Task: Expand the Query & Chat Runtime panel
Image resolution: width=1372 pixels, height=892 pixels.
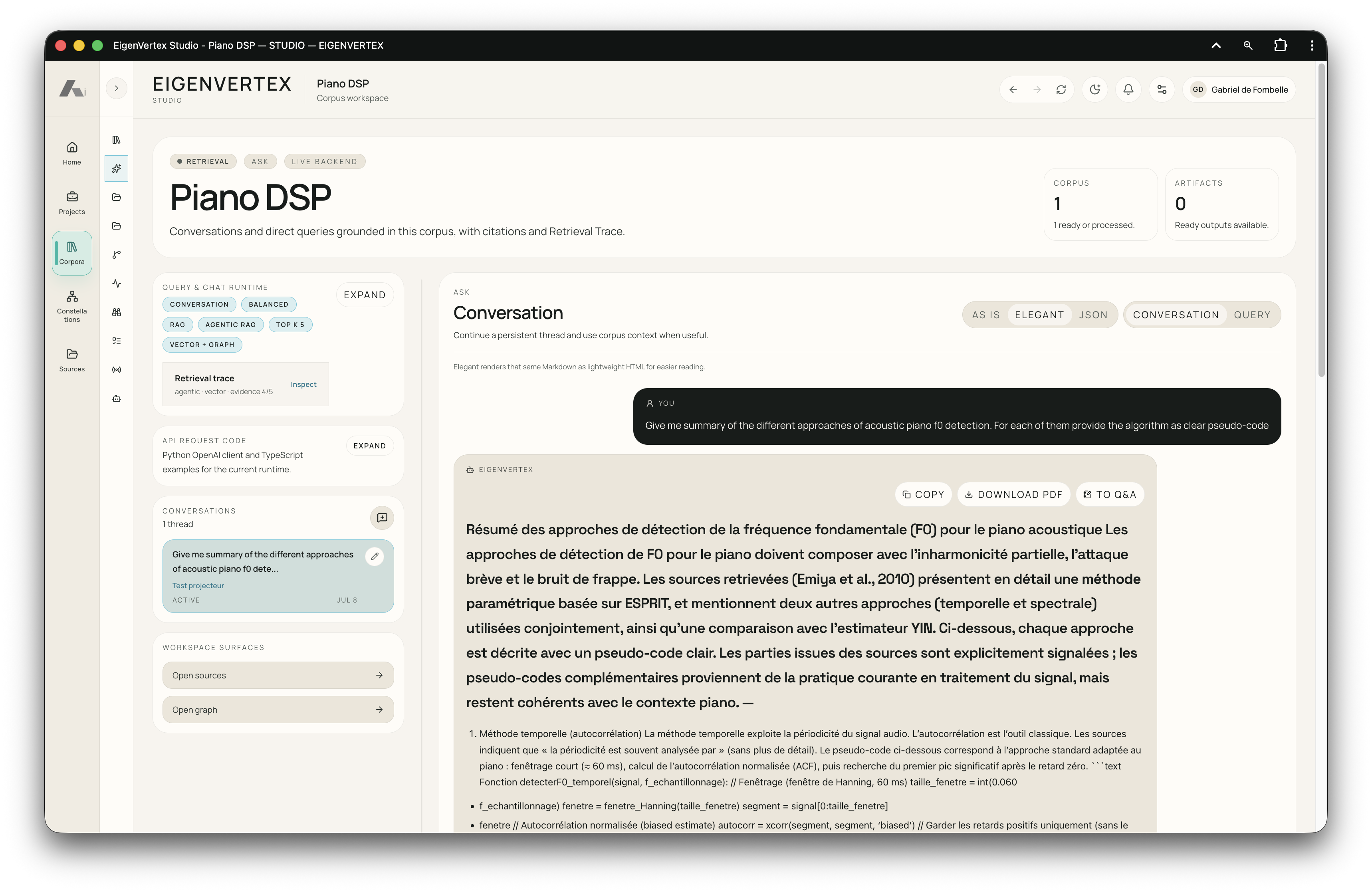Action: tap(364, 295)
